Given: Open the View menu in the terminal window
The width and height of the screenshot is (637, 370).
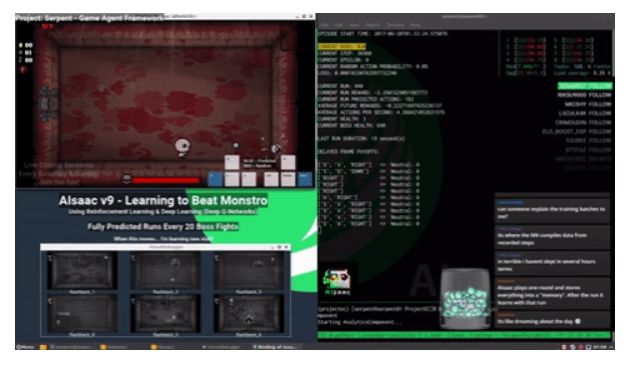Looking at the screenshot, I should click(x=354, y=25).
